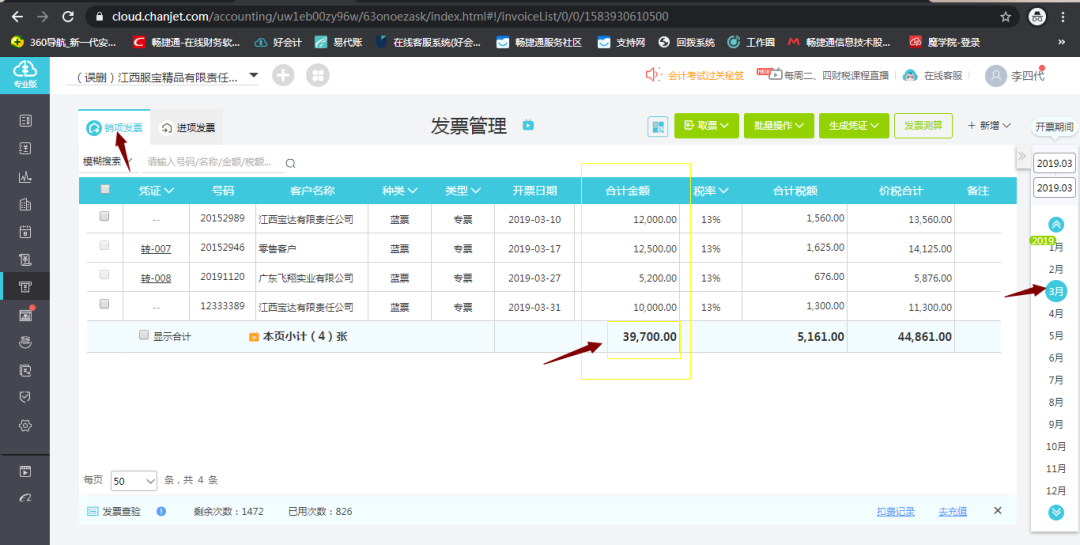Open the 易代账 bookmark
Screen dimensions: 1080x545
340,43
